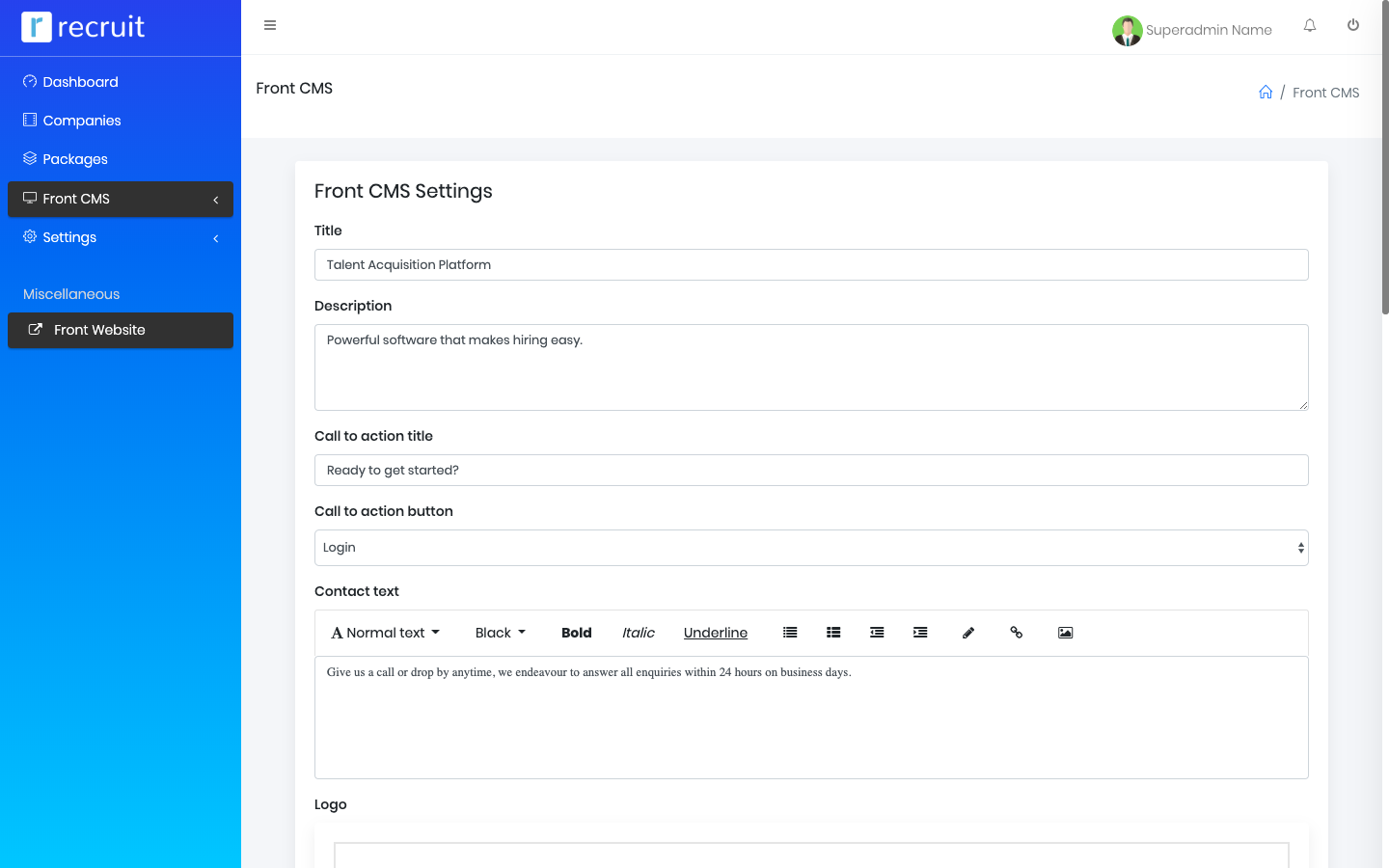Click the indent icon in the editor toolbar
The height and width of the screenshot is (868, 1389).
tap(920, 633)
